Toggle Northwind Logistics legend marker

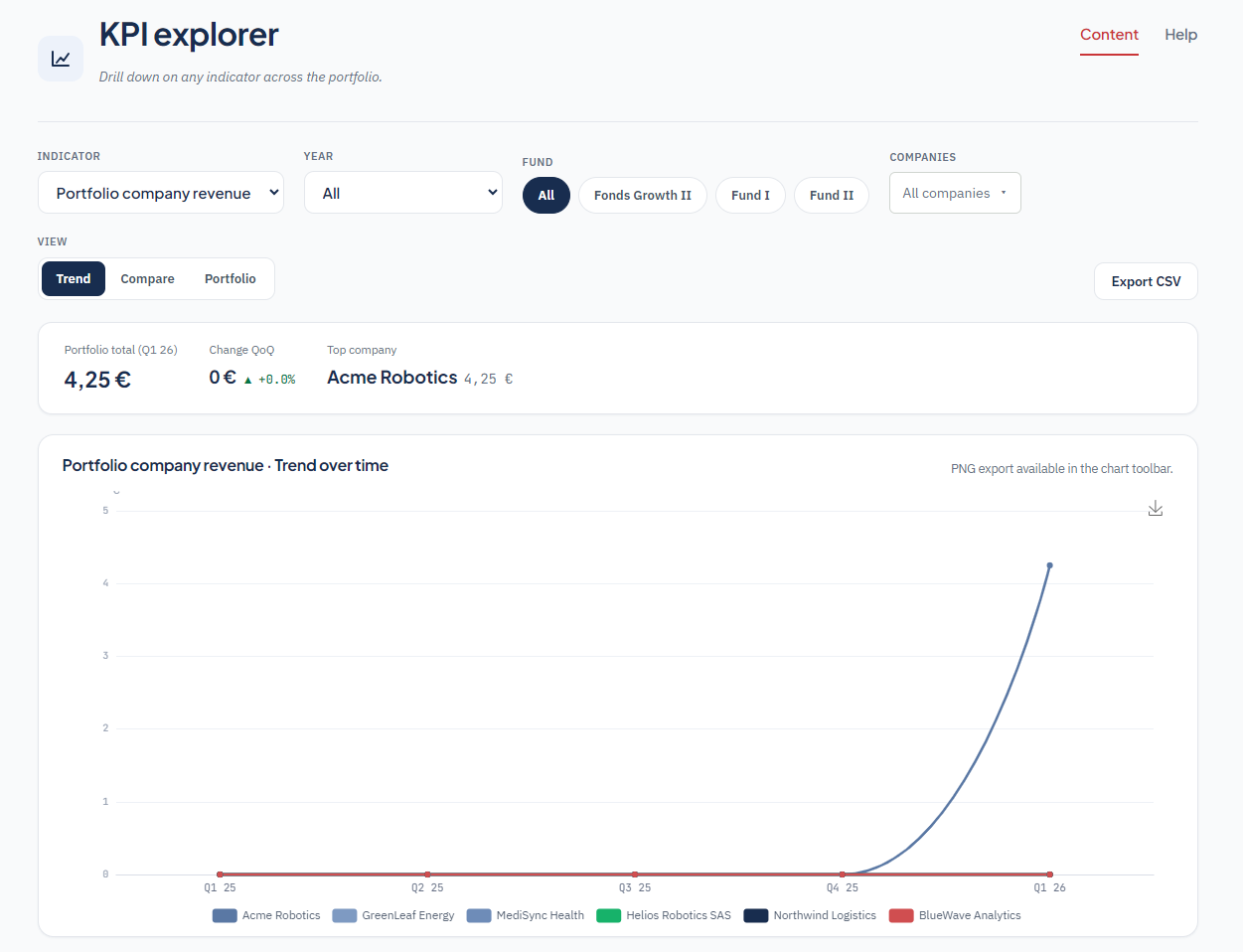tap(756, 915)
